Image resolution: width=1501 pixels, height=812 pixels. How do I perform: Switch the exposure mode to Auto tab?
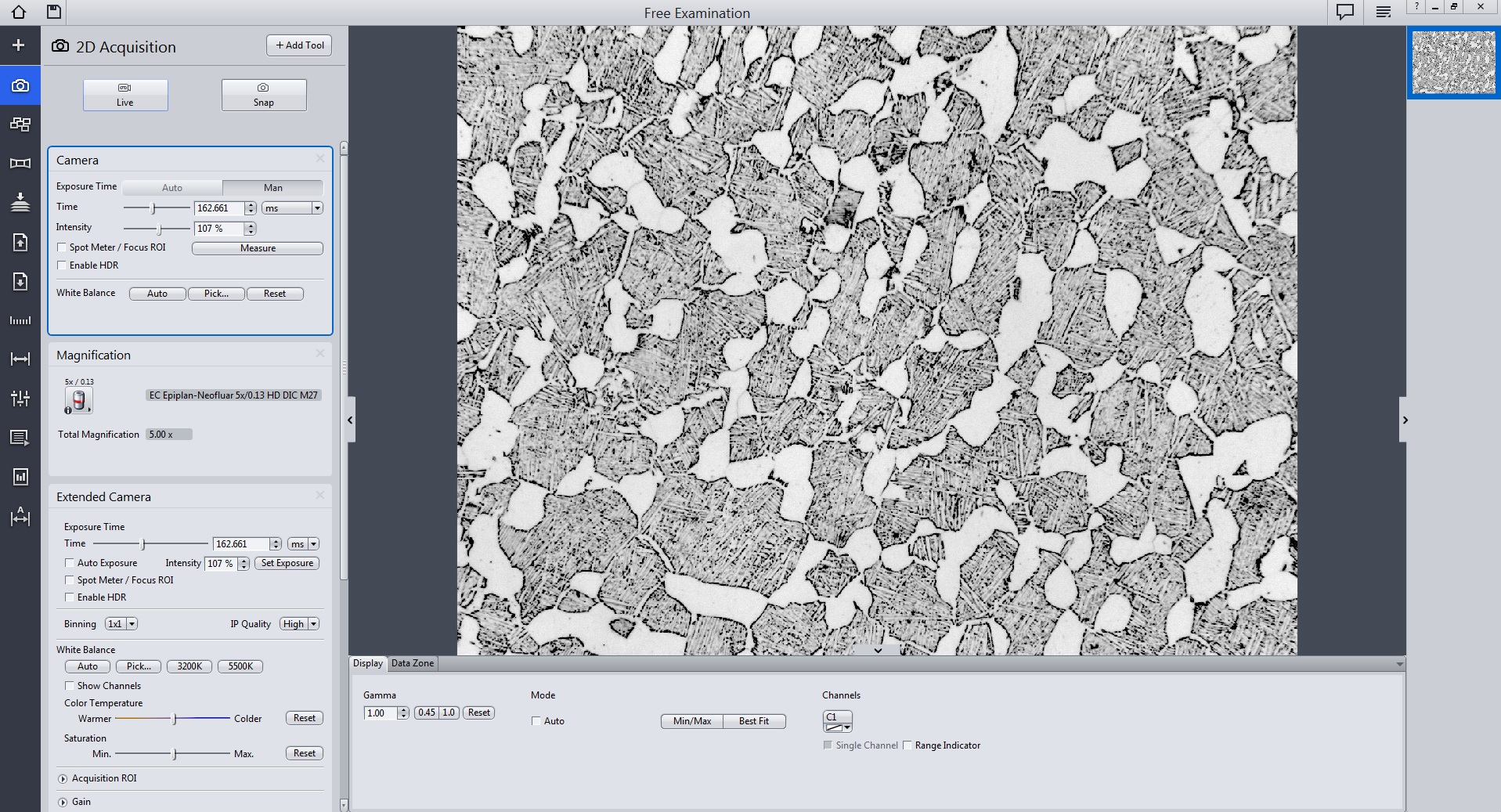171,187
